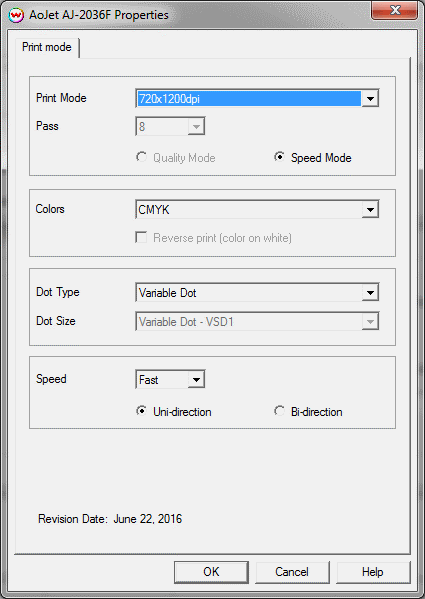Expand the Dot Type dropdown arrow

point(370,293)
